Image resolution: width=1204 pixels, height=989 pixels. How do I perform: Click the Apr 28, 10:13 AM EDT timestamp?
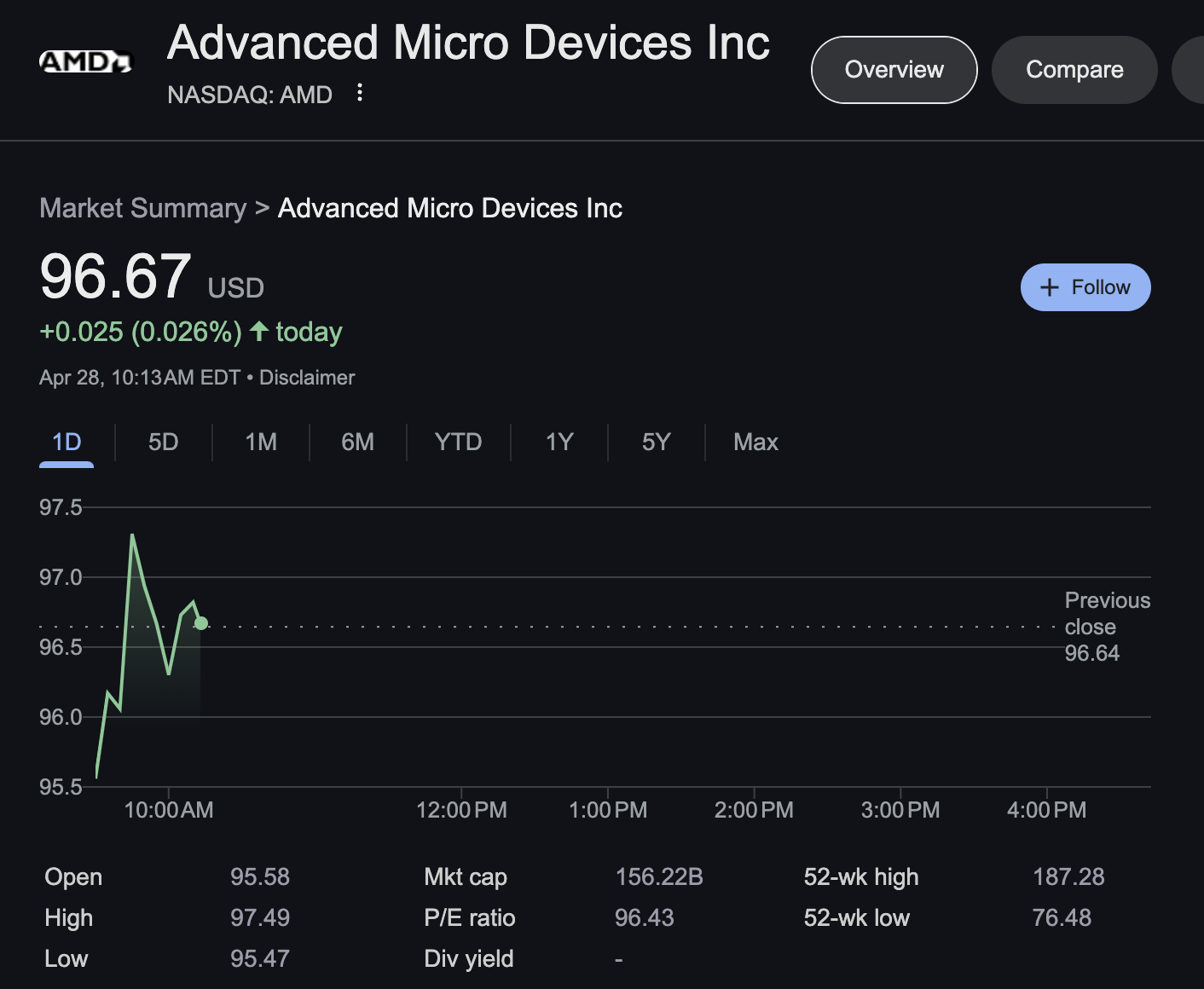tap(140, 378)
